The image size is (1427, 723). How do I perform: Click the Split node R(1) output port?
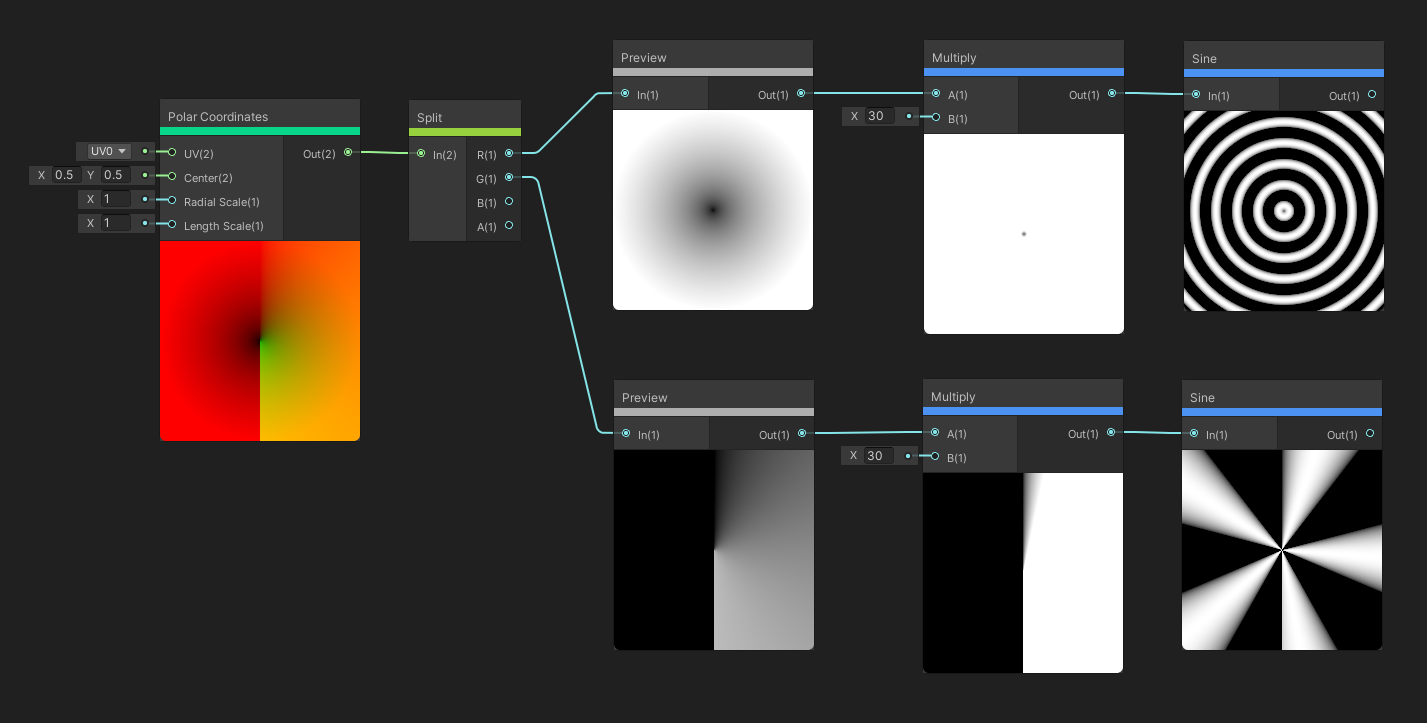[509, 154]
